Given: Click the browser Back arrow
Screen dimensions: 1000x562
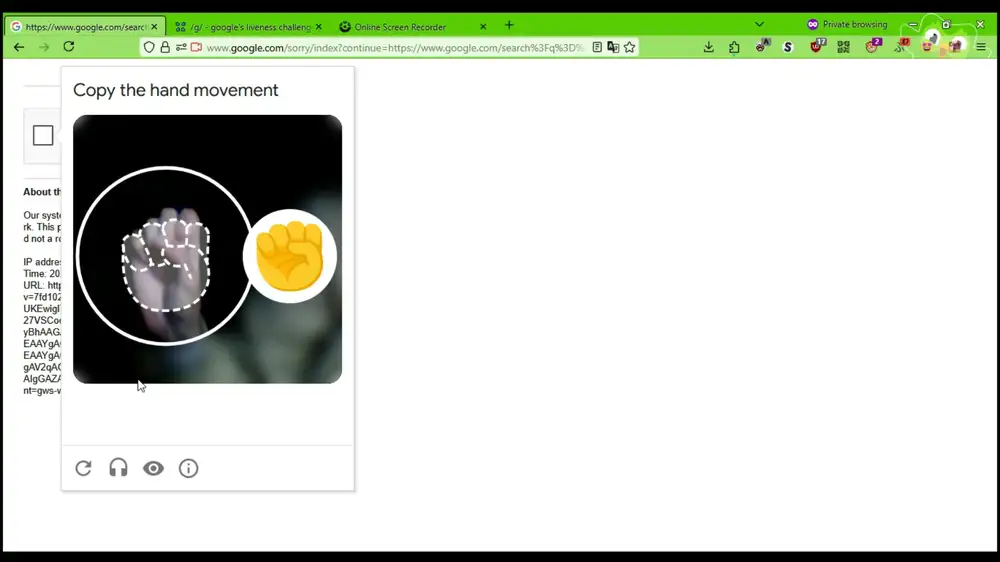Looking at the screenshot, I should 19,47.
